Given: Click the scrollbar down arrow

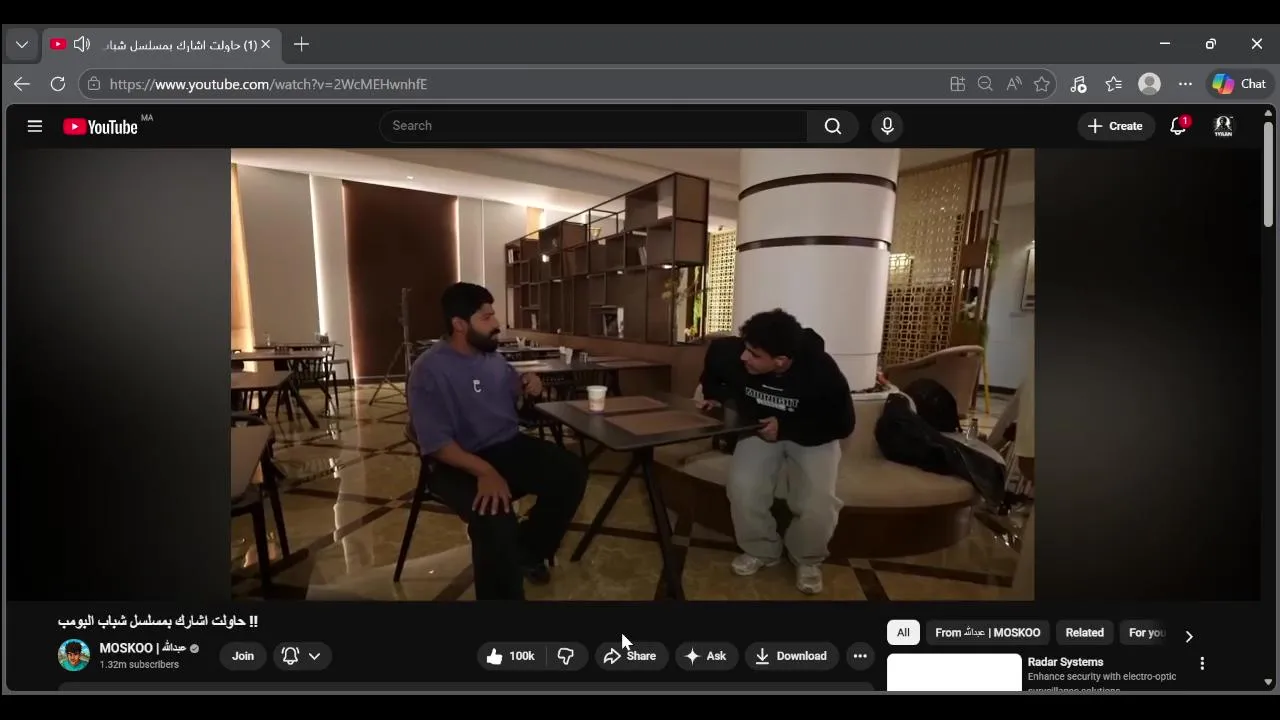Looking at the screenshot, I should 1268,682.
